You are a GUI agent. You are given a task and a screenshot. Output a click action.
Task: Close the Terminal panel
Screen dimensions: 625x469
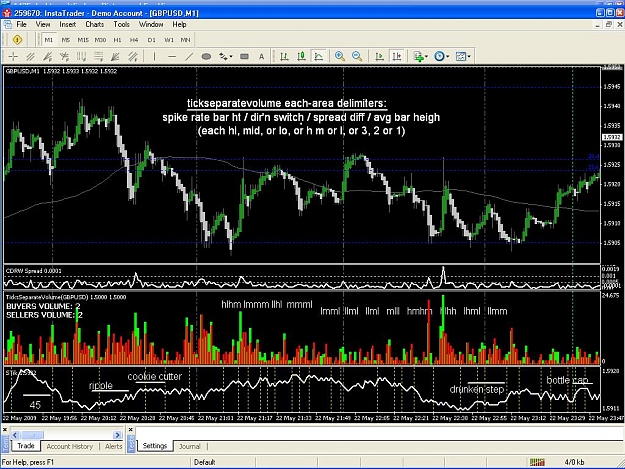click(5, 430)
